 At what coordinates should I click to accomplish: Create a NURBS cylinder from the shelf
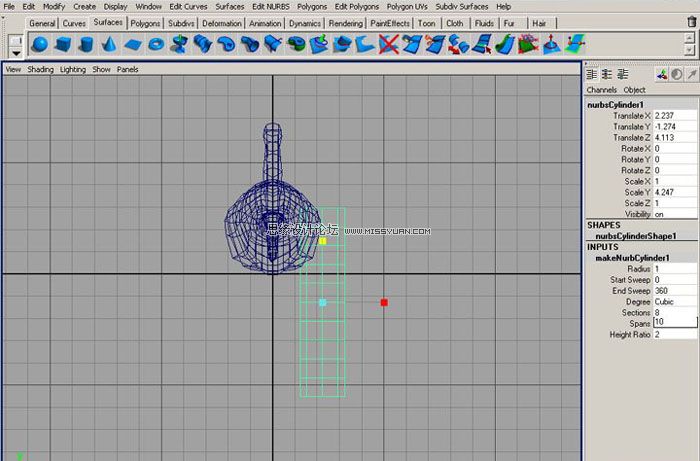point(86,43)
